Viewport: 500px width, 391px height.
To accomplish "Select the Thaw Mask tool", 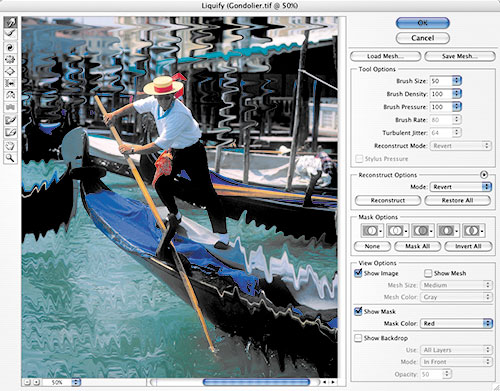I will point(10,133).
